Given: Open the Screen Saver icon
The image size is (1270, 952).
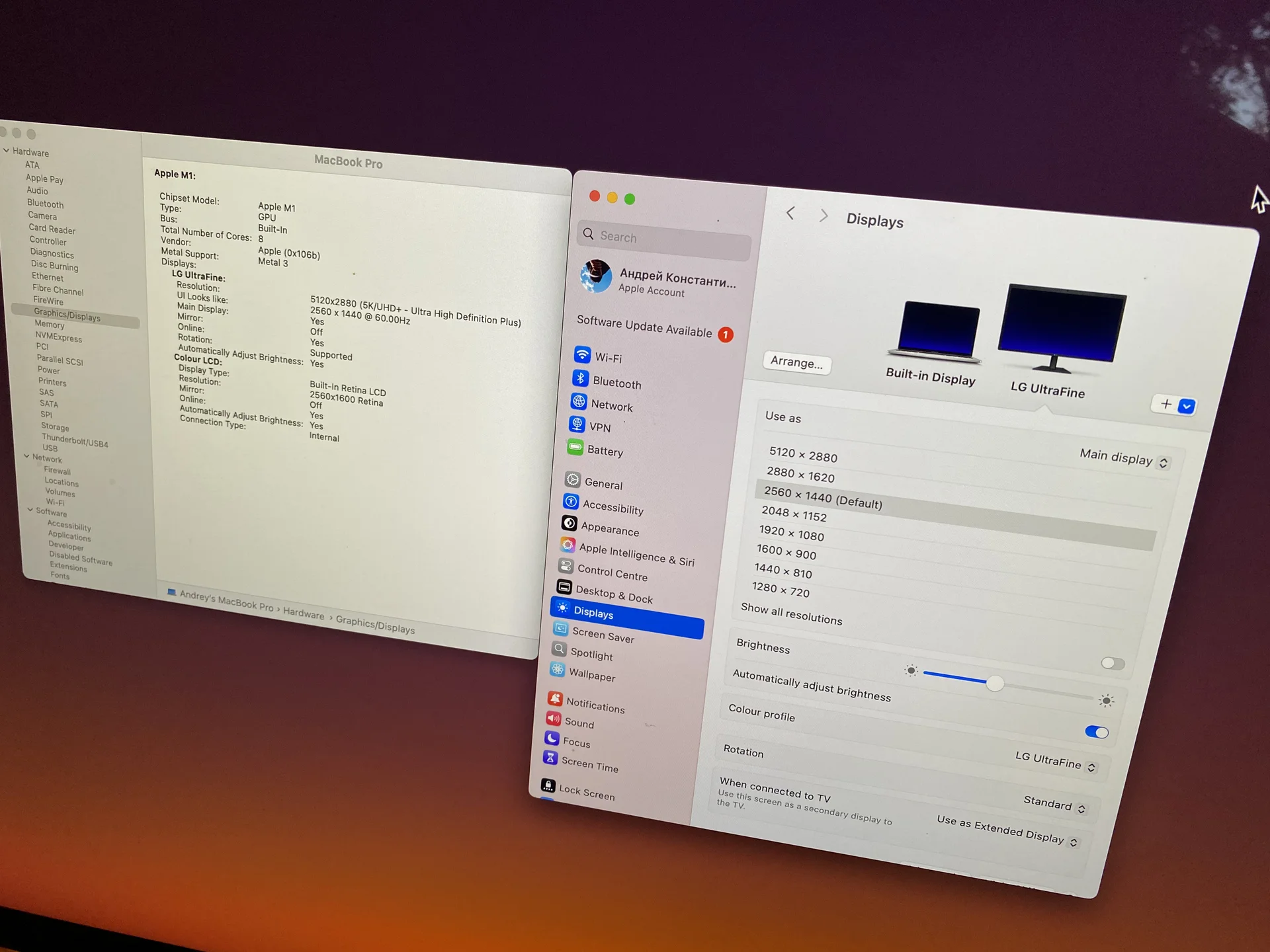Looking at the screenshot, I should 561,628.
